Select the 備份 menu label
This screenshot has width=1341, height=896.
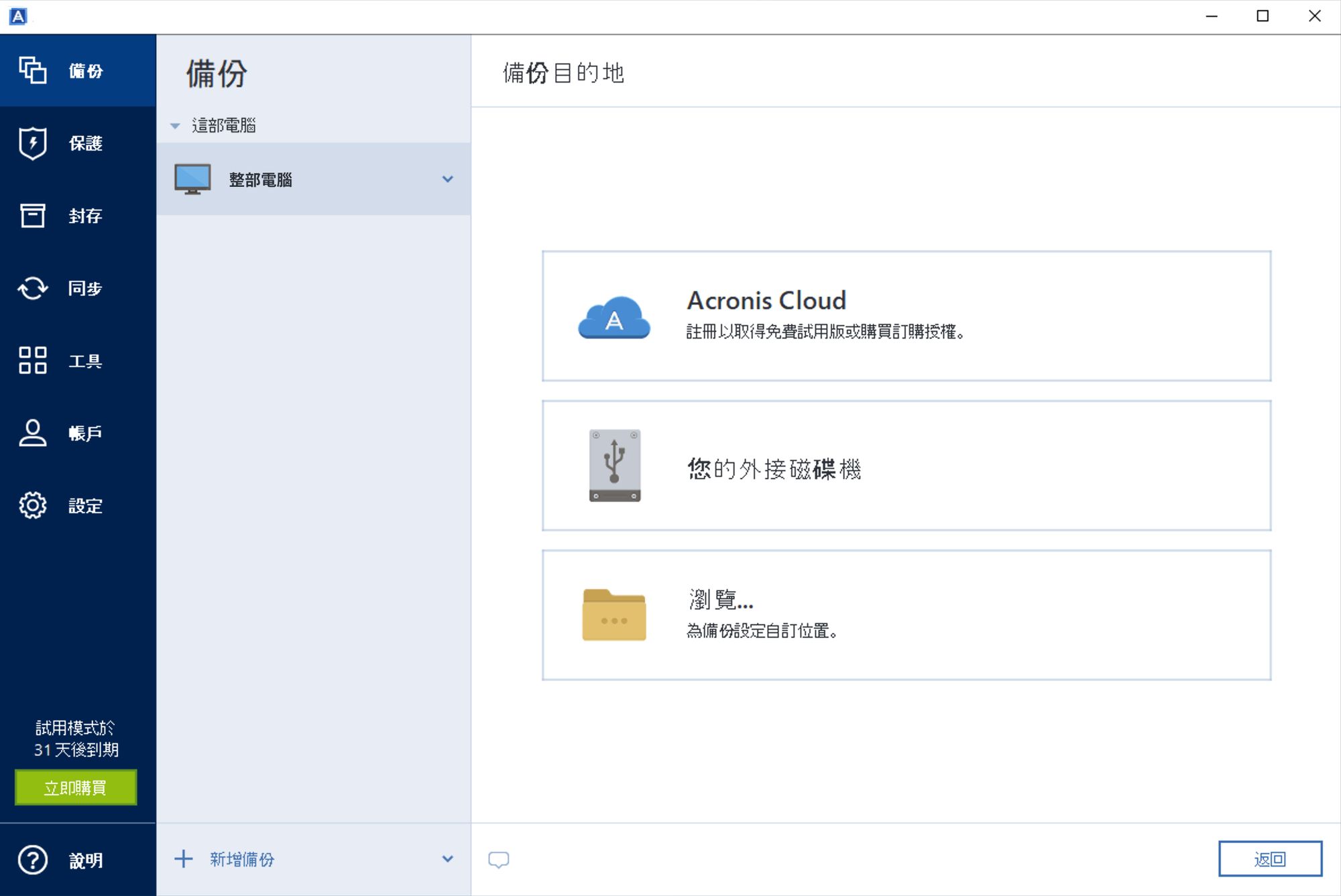tap(86, 71)
